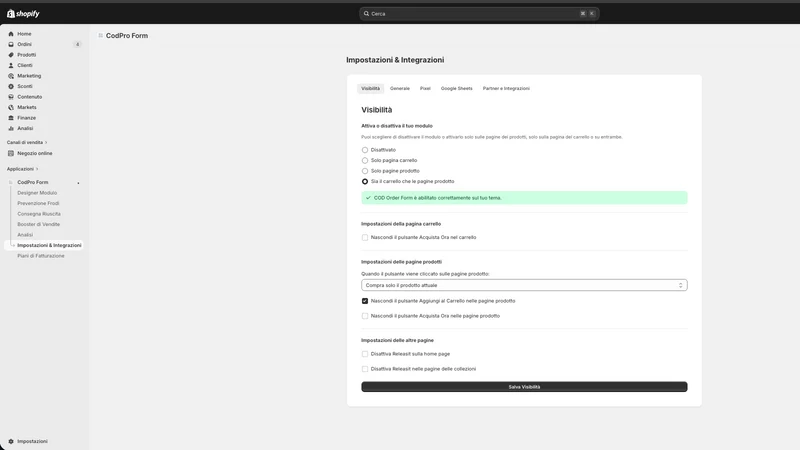Go to Ordini in sidebar

[x=24, y=44]
